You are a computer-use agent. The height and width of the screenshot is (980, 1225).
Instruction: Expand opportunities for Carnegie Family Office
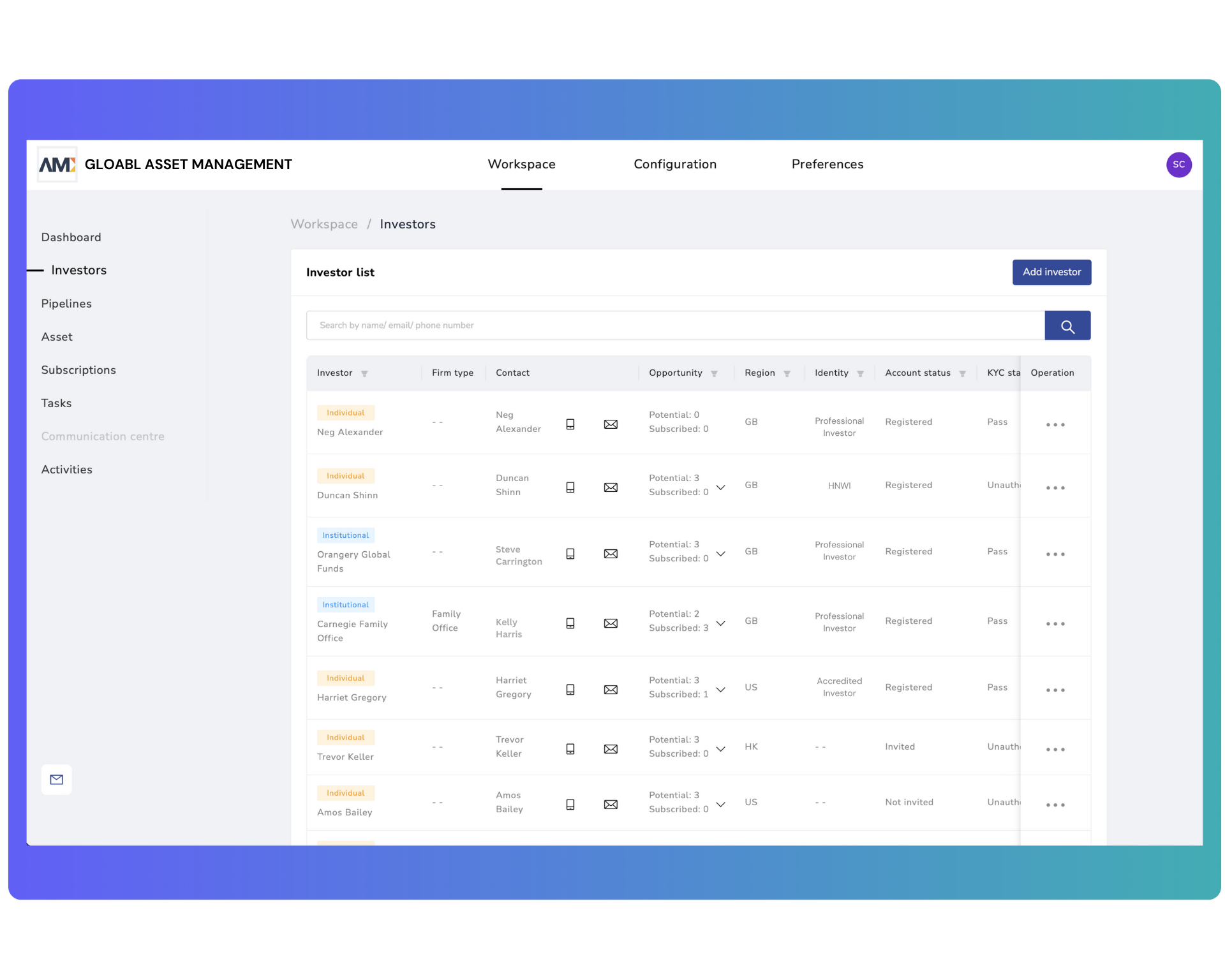(x=720, y=623)
